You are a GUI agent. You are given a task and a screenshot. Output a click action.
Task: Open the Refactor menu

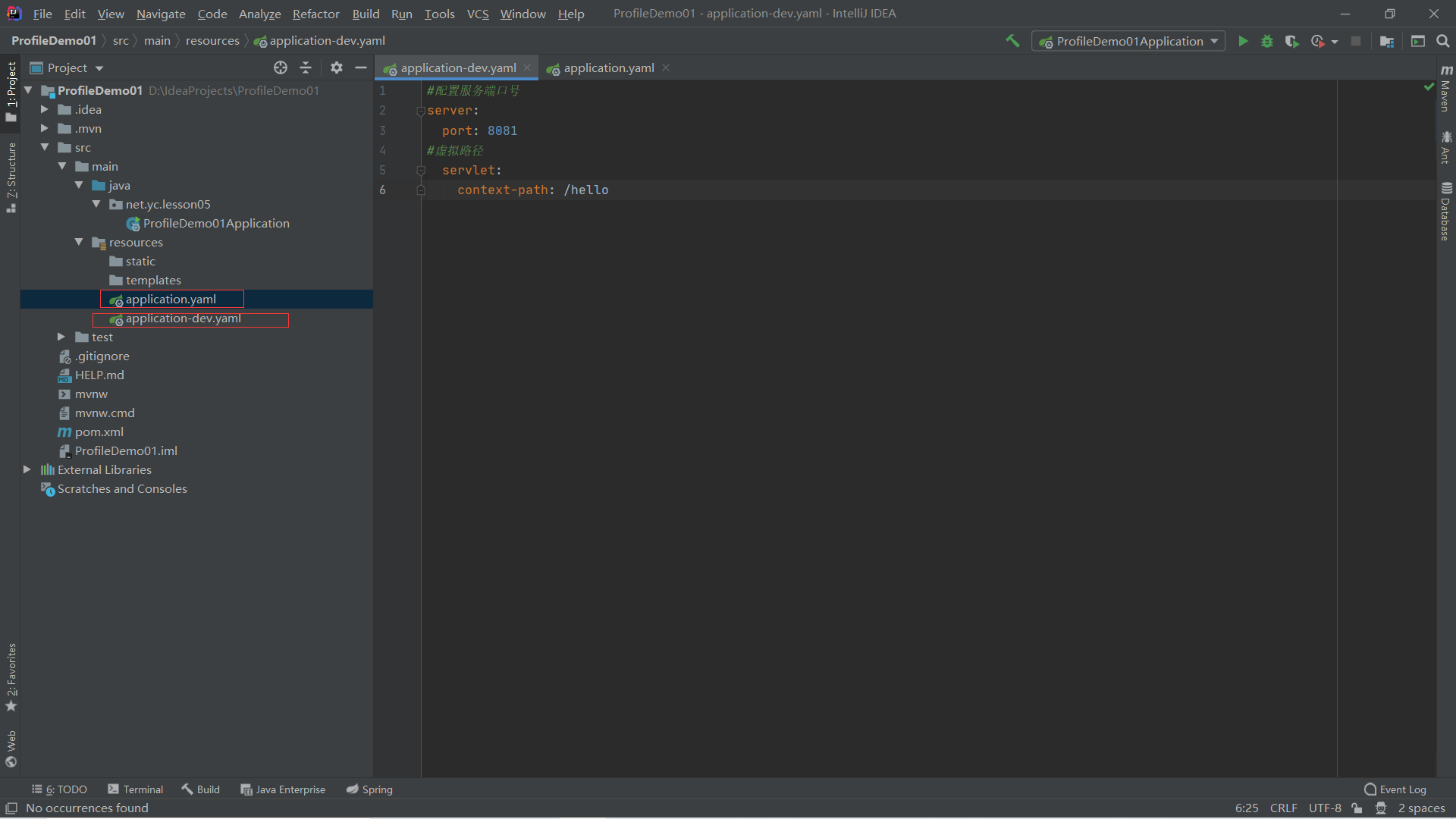(315, 14)
